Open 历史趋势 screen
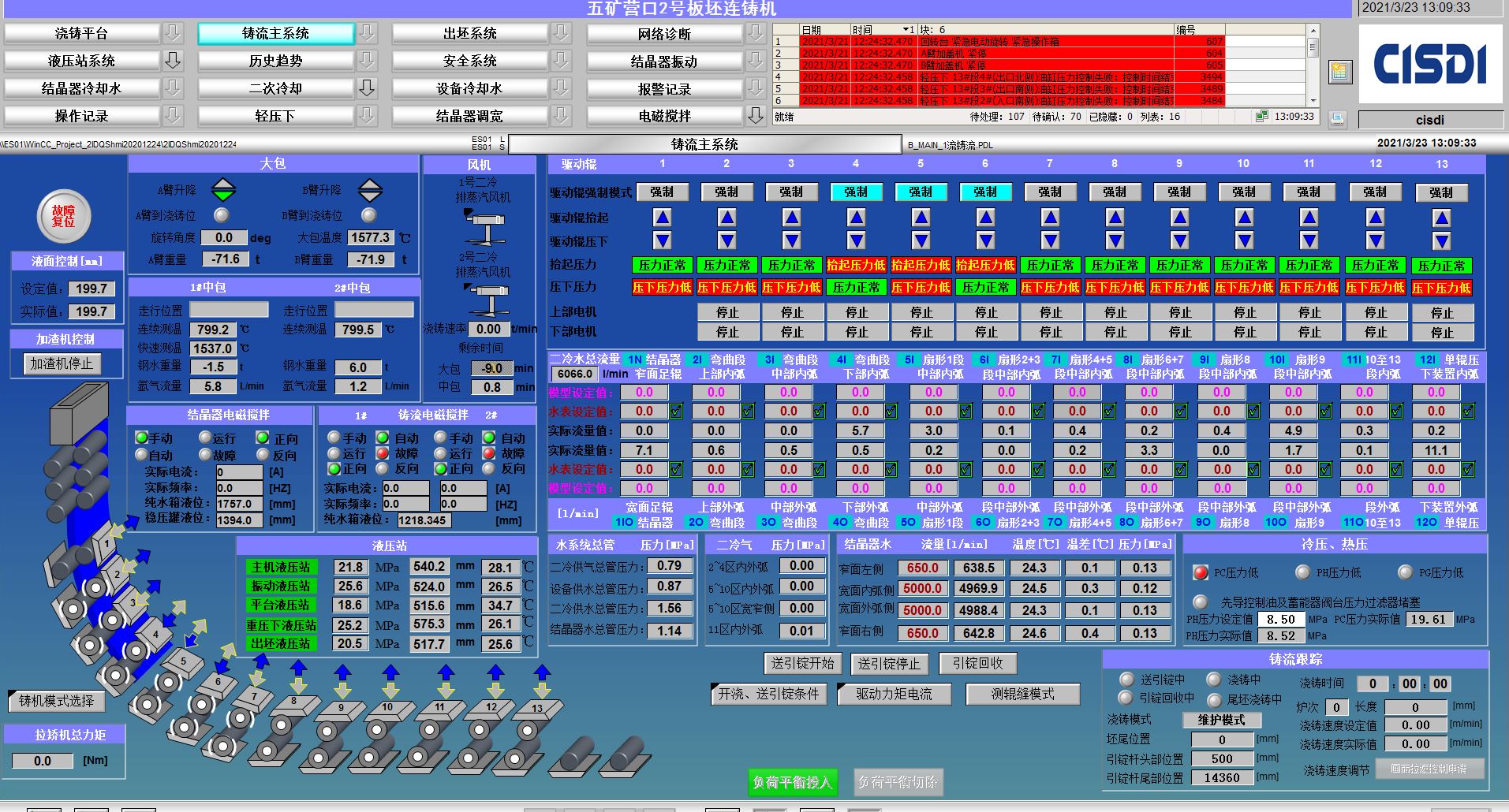The width and height of the screenshot is (1509, 812). pos(275,61)
